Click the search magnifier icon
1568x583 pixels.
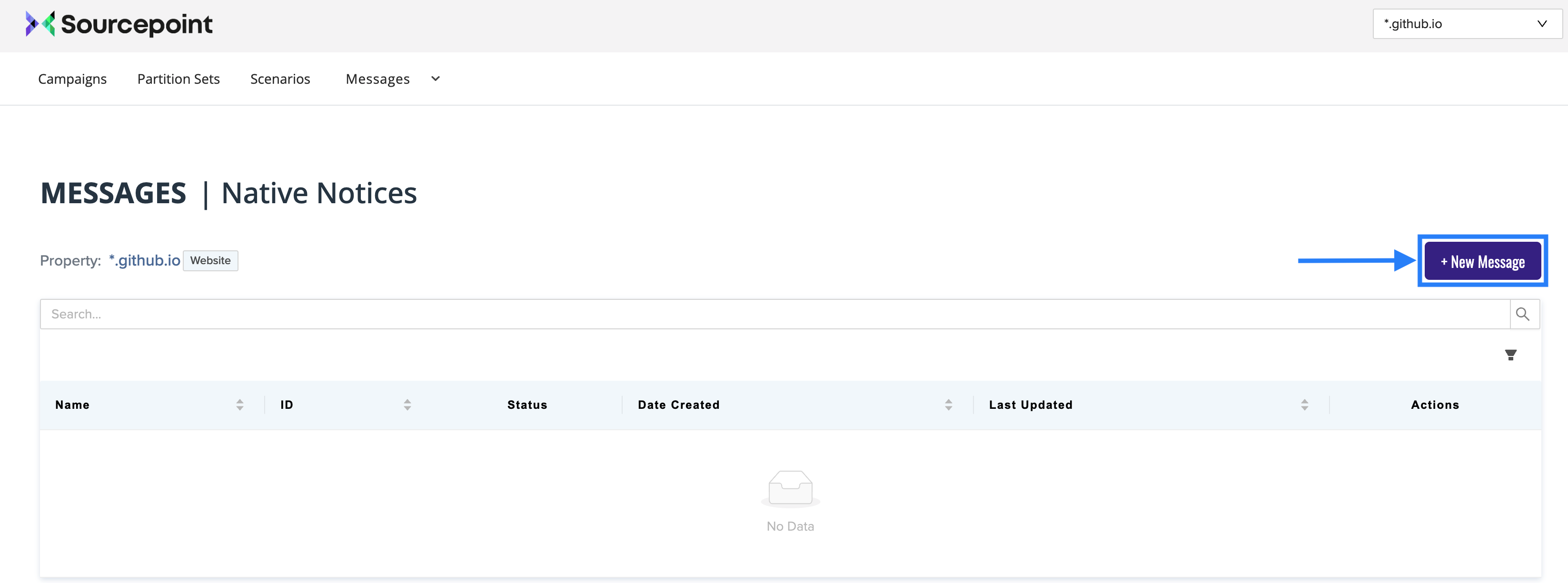[1523, 314]
